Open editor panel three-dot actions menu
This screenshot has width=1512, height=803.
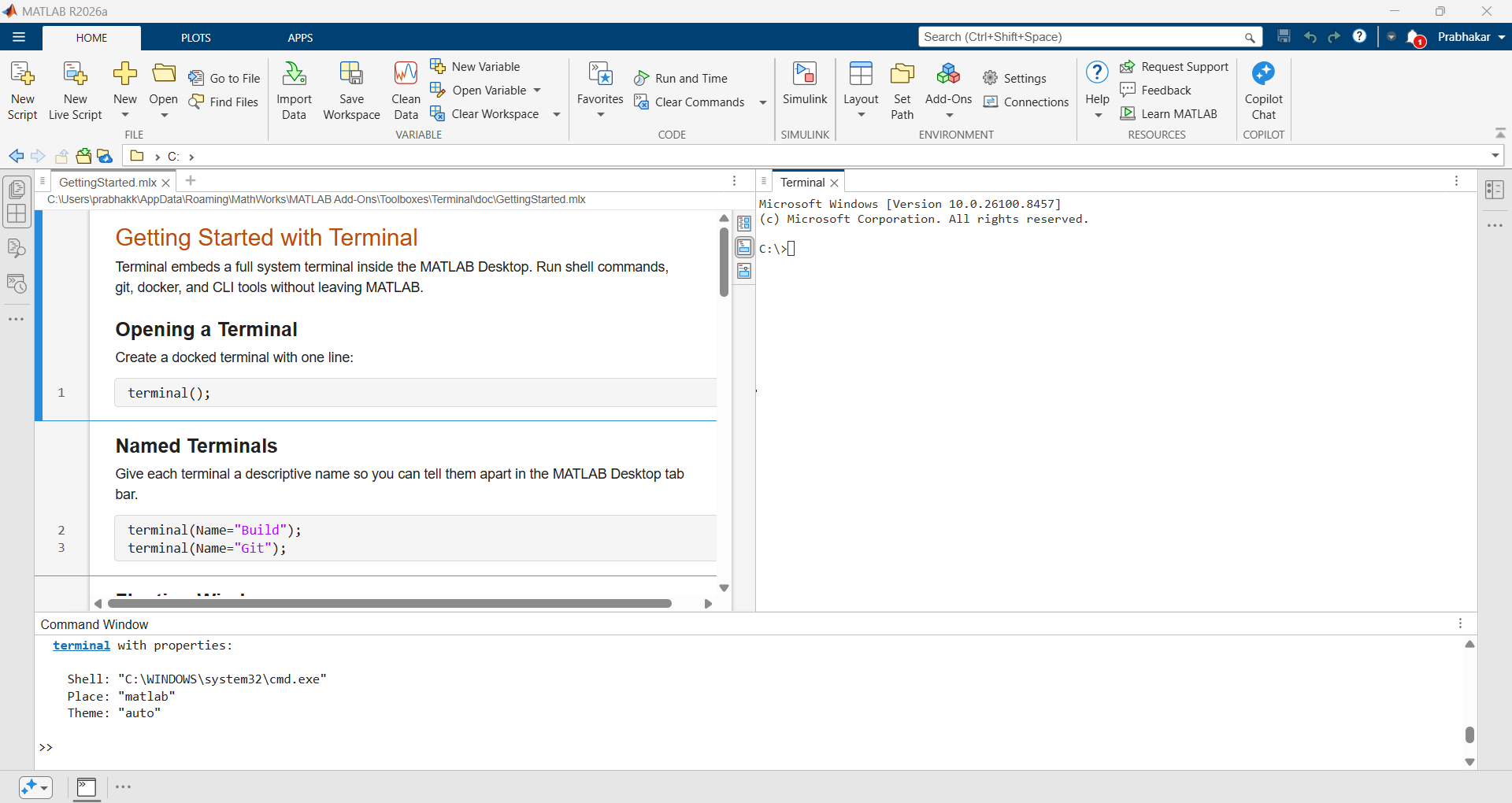point(735,181)
